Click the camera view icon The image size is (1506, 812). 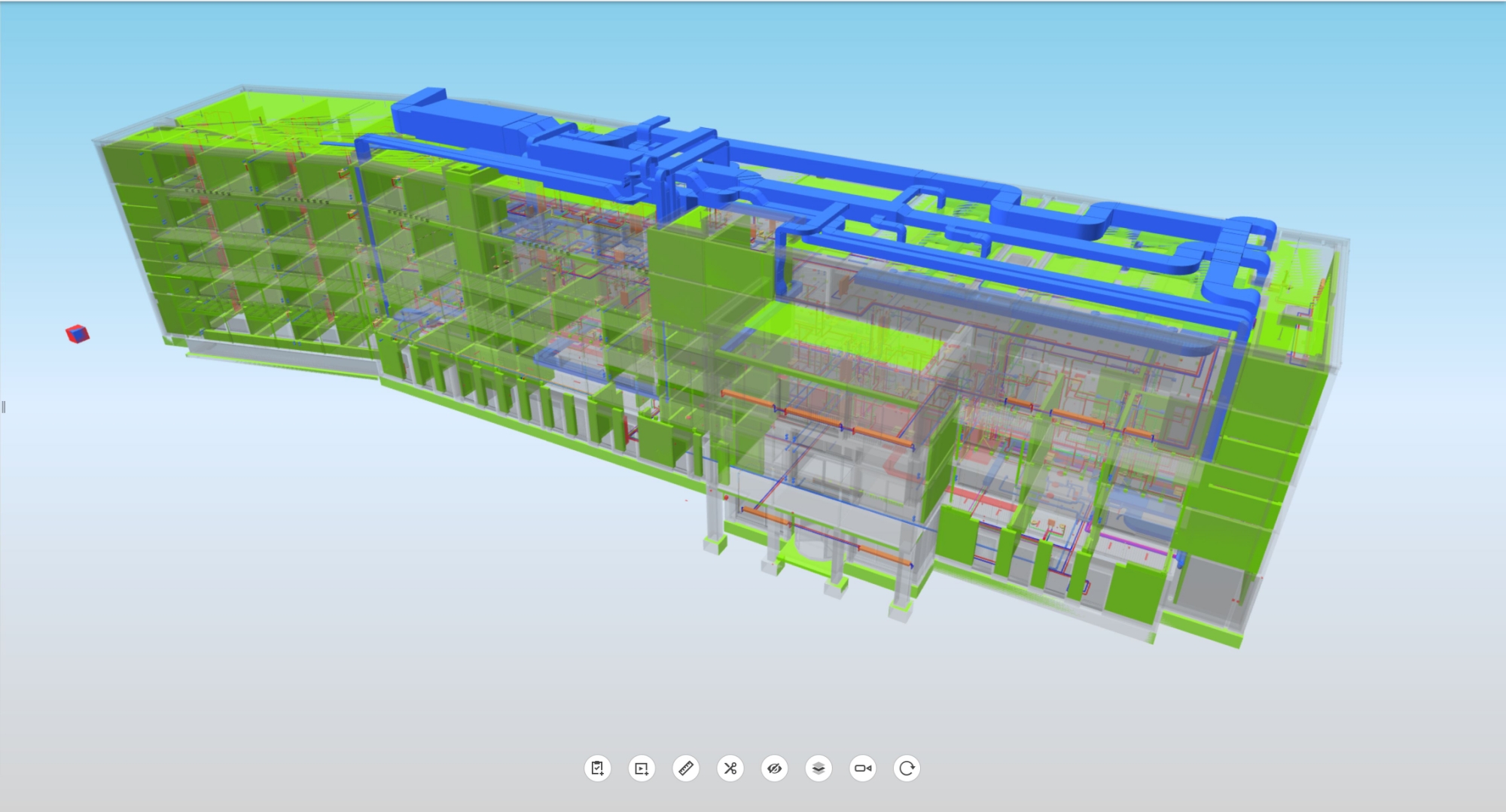(x=863, y=768)
